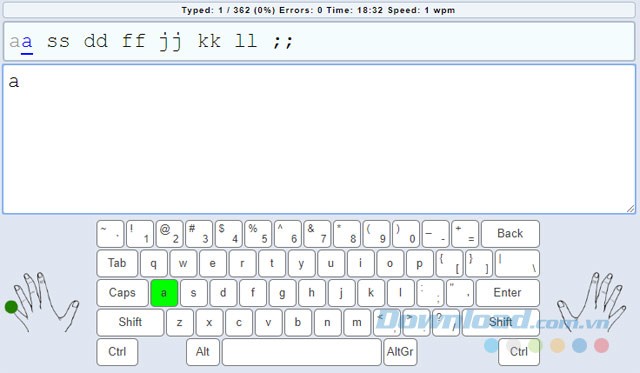Click the 'm' key
Screen dimensions: 640x373
pyautogui.click(x=357, y=322)
